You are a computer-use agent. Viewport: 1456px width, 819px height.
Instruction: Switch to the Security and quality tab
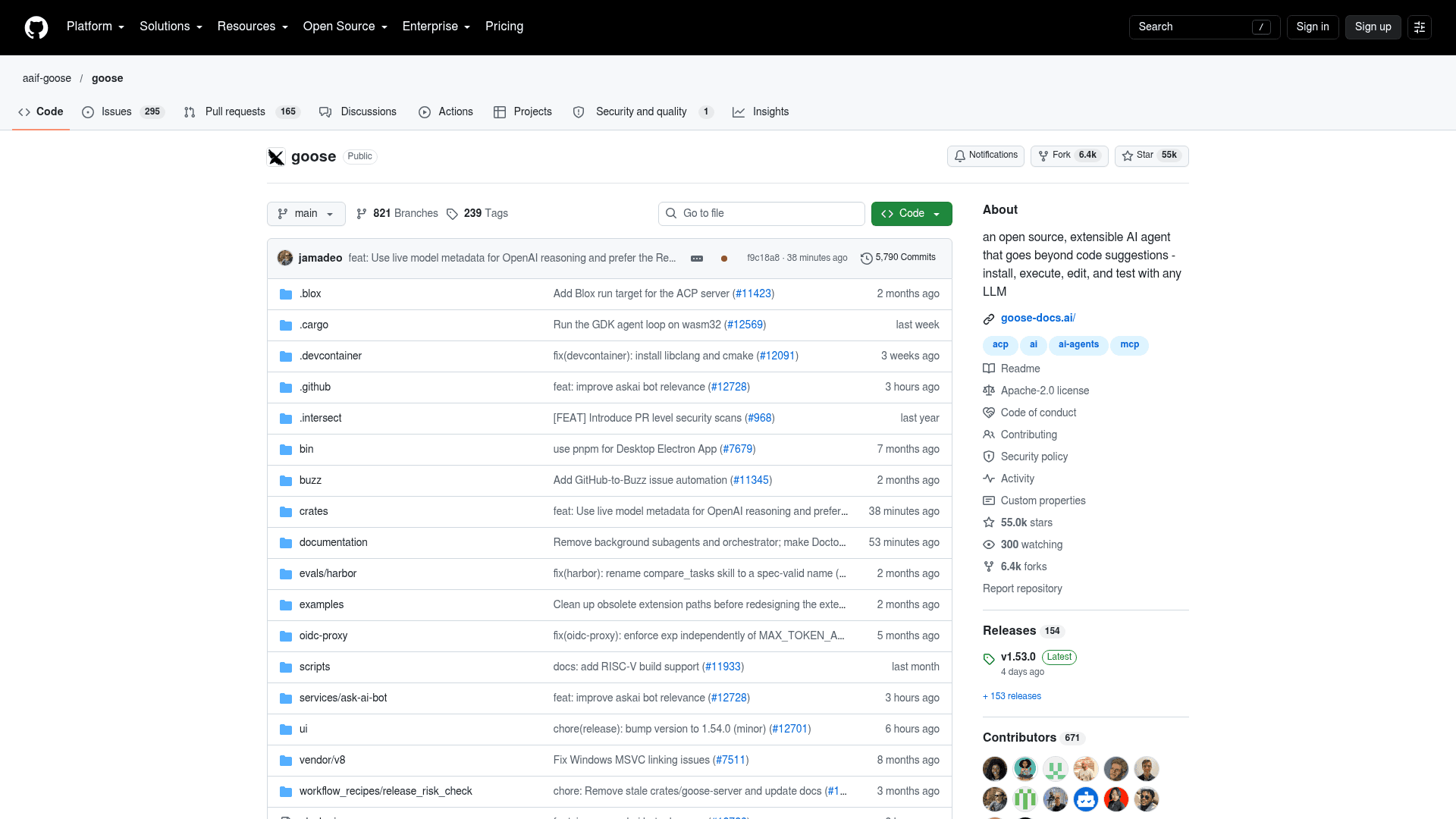[x=643, y=111]
